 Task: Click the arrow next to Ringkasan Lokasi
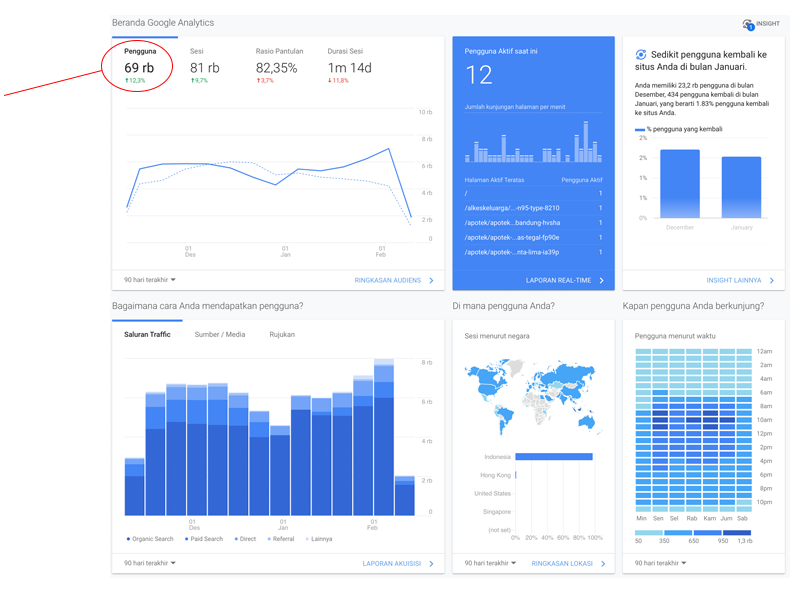pos(603,564)
